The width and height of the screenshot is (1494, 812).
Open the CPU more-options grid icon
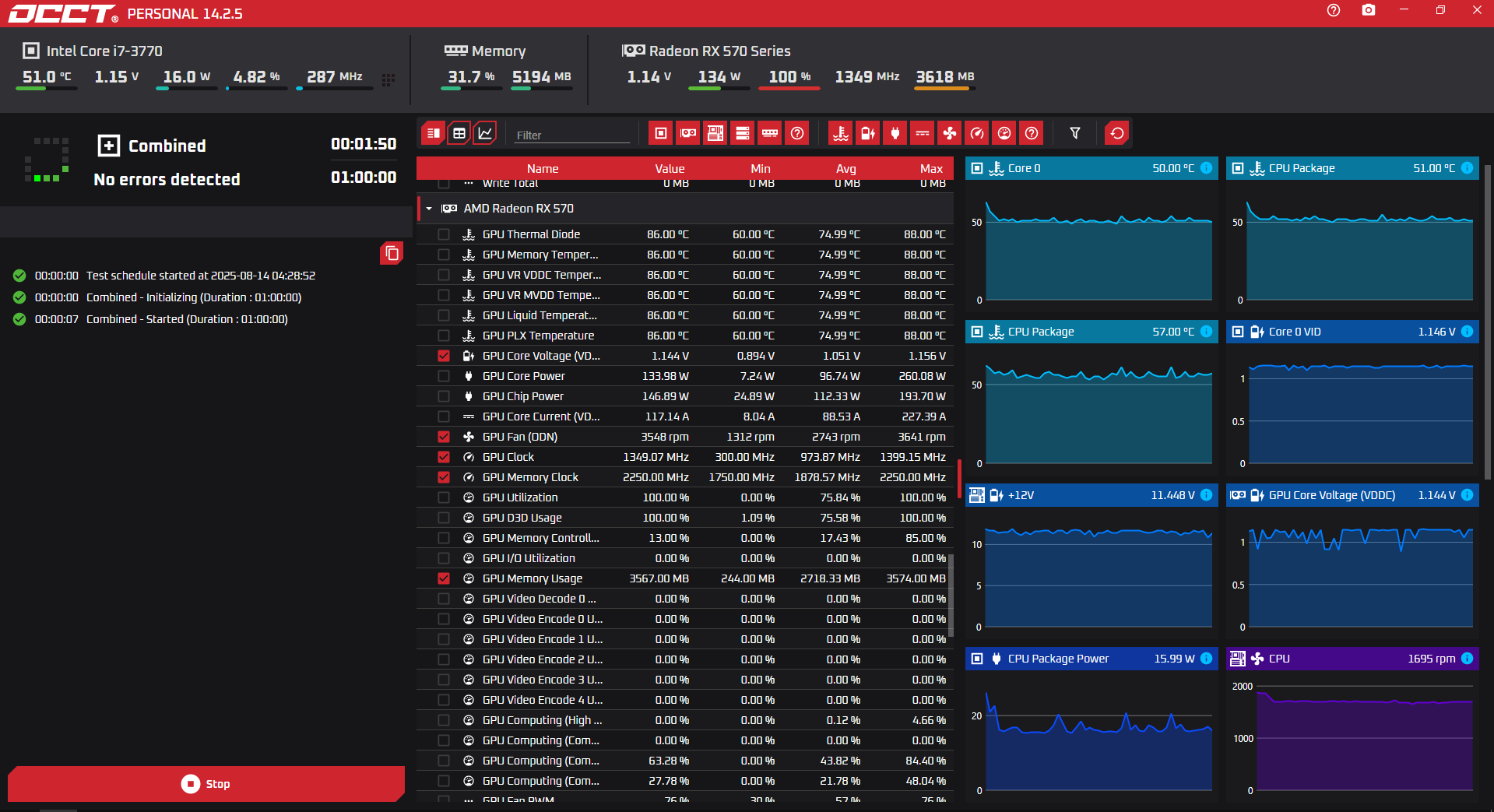coord(388,79)
